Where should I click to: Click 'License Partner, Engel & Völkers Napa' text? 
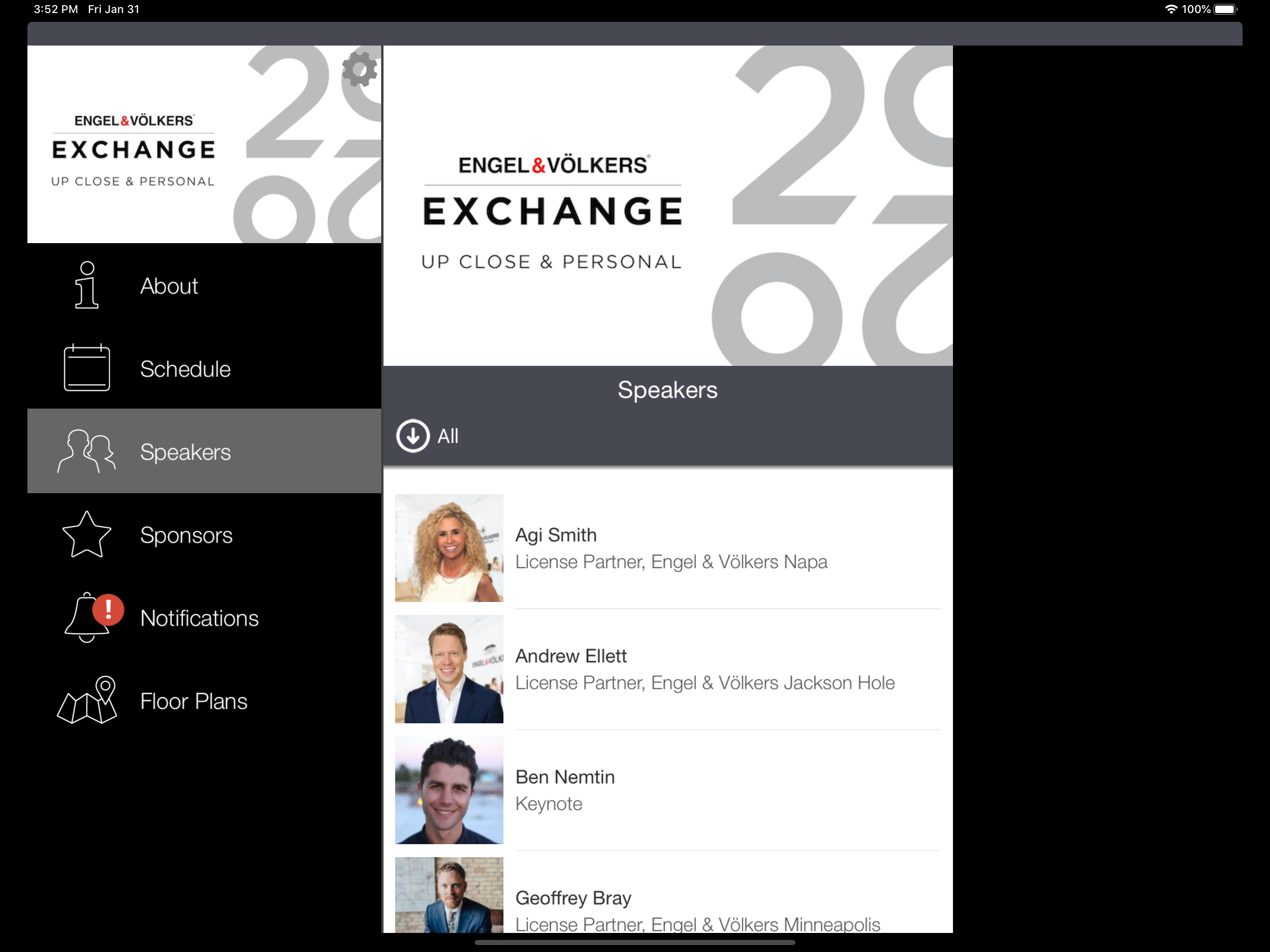point(671,562)
